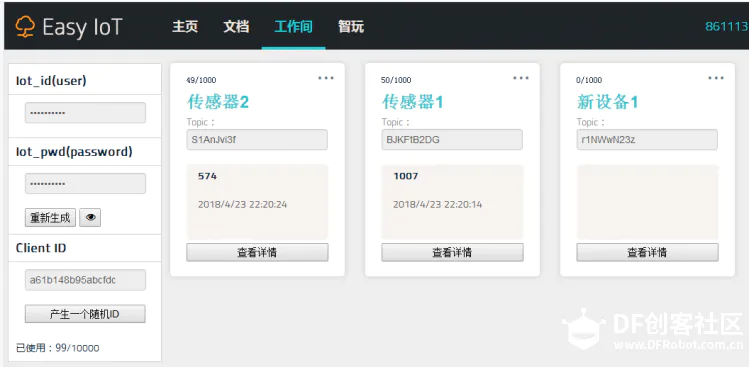Screen dimensions: 749x367
Task: Click 查看详情 under 传感器1
Action: (x=452, y=252)
